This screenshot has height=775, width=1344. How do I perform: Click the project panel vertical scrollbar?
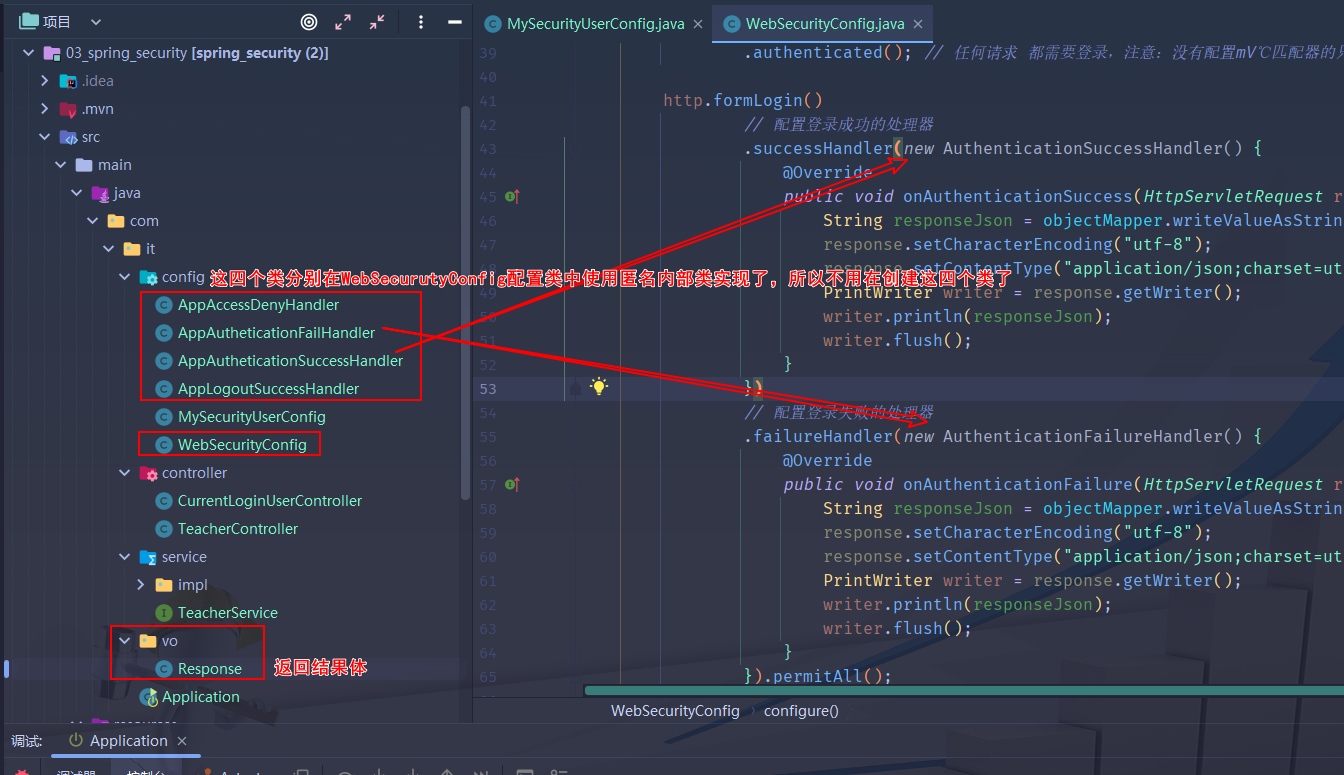465,302
